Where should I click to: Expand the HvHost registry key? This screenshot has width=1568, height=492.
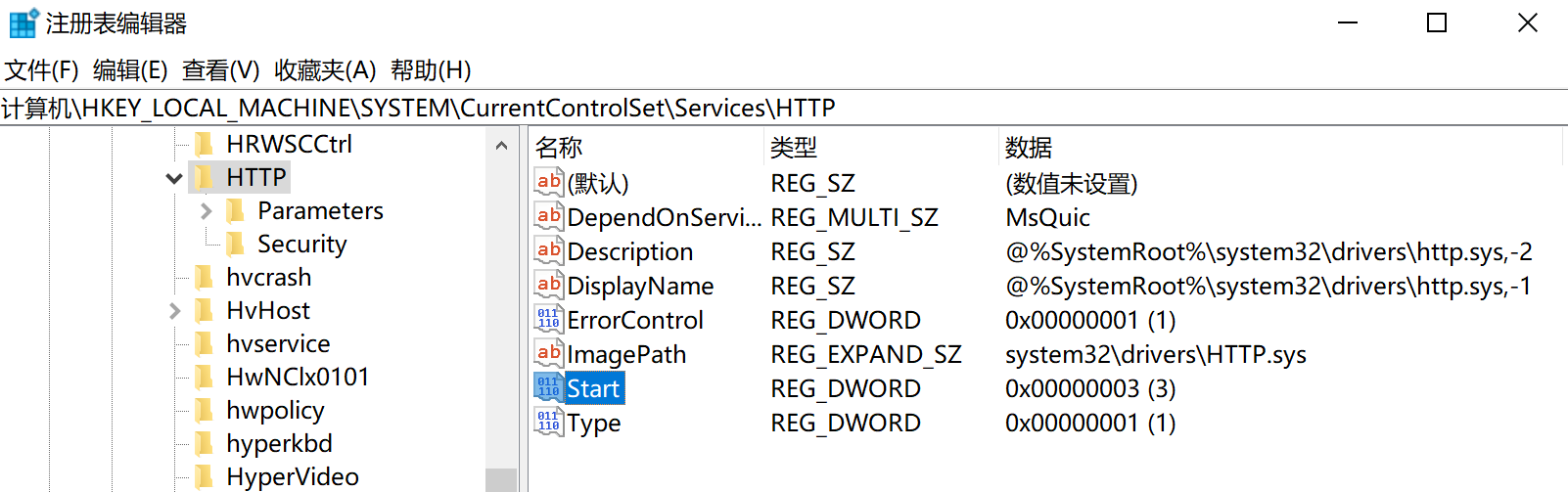174,311
